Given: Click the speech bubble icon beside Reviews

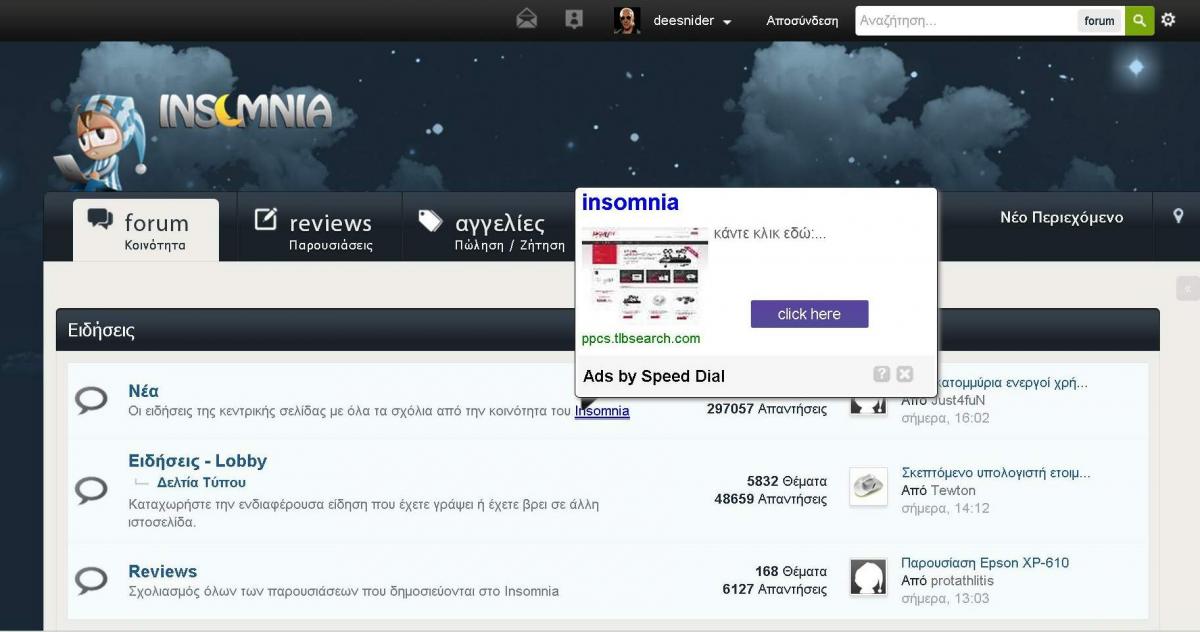Looking at the screenshot, I should 92,579.
